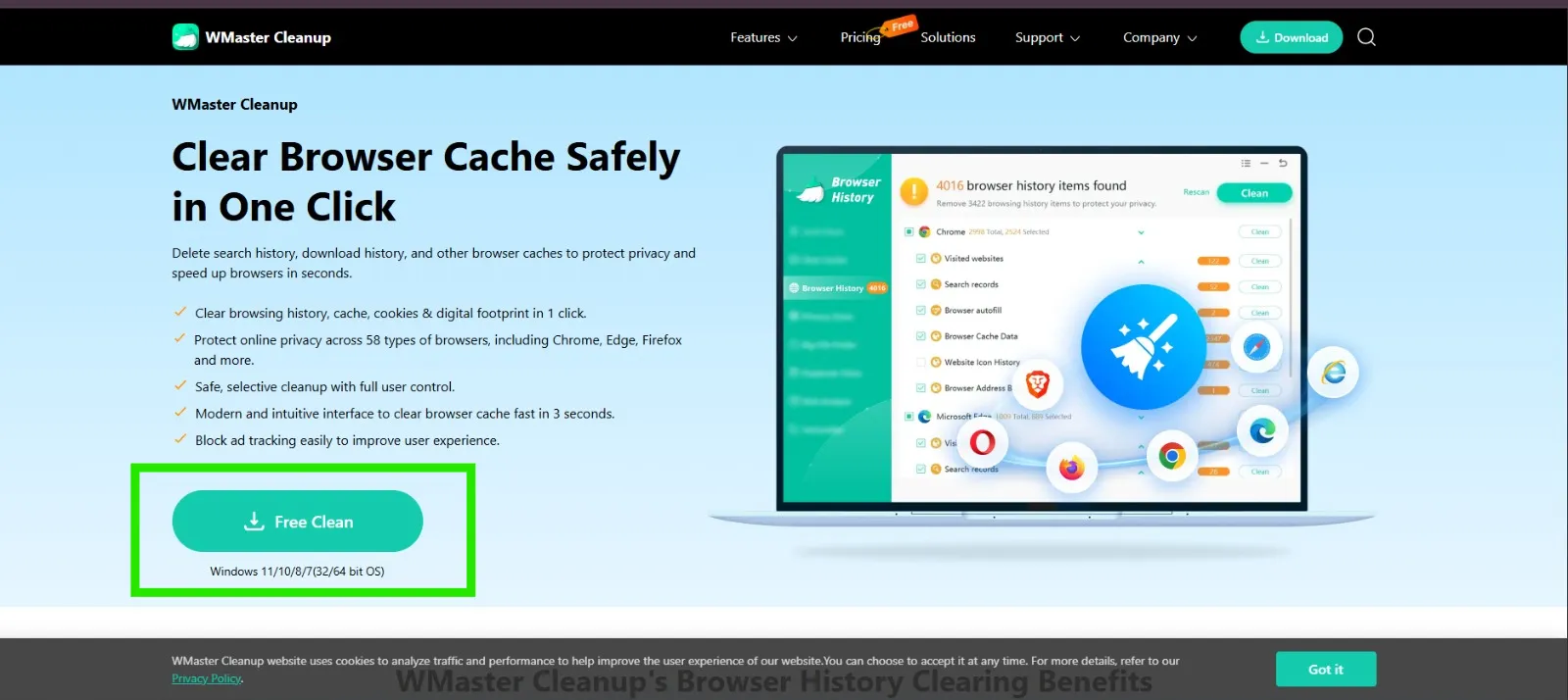
Task: Uncheck the Browser Address checkbox
Action: point(921,388)
